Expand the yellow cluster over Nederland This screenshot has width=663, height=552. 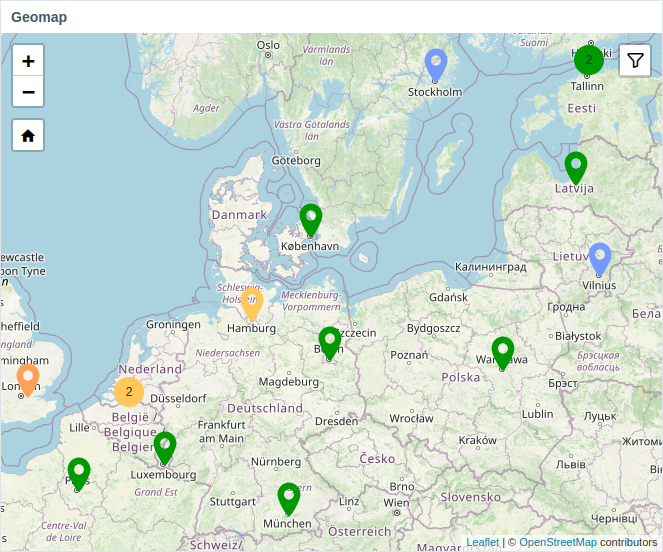tap(129, 392)
